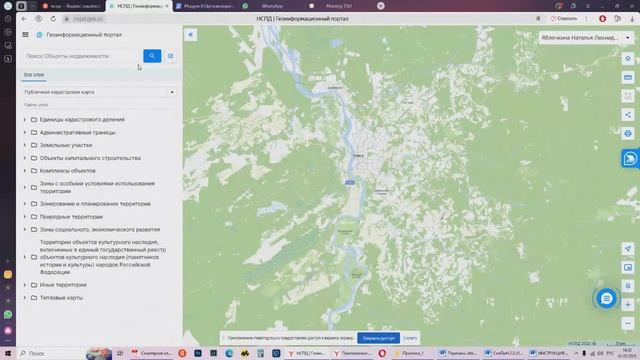
Task: Expand the Земельные участки folder
Action: [x=25, y=145]
